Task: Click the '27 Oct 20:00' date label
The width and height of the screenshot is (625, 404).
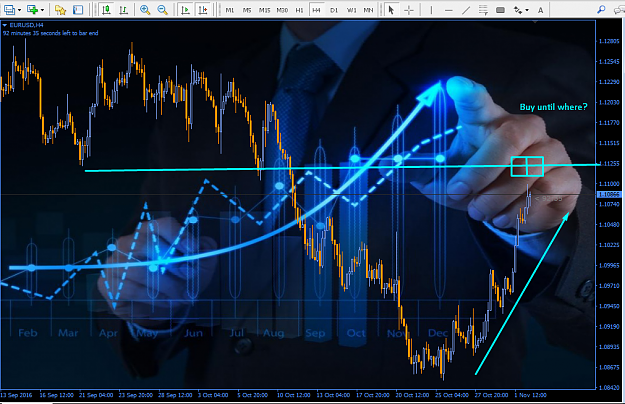Action: (491, 395)
